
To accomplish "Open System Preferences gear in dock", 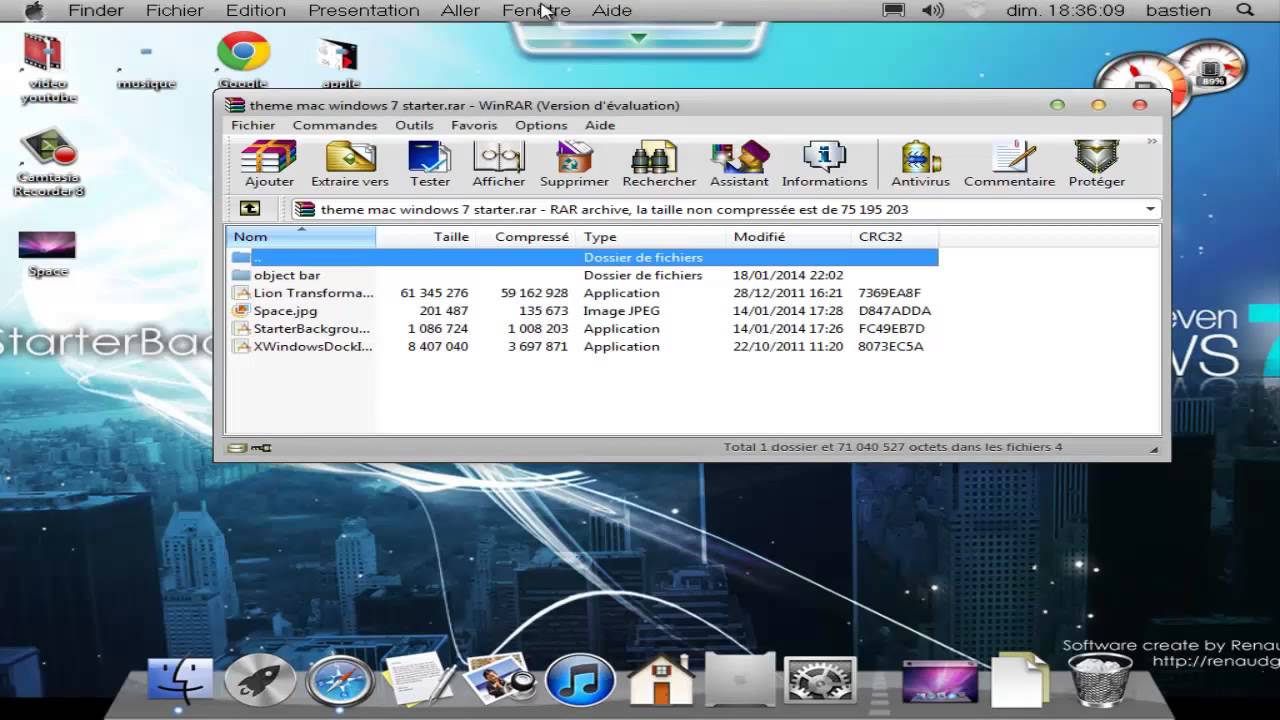I will tap(820, 682).
